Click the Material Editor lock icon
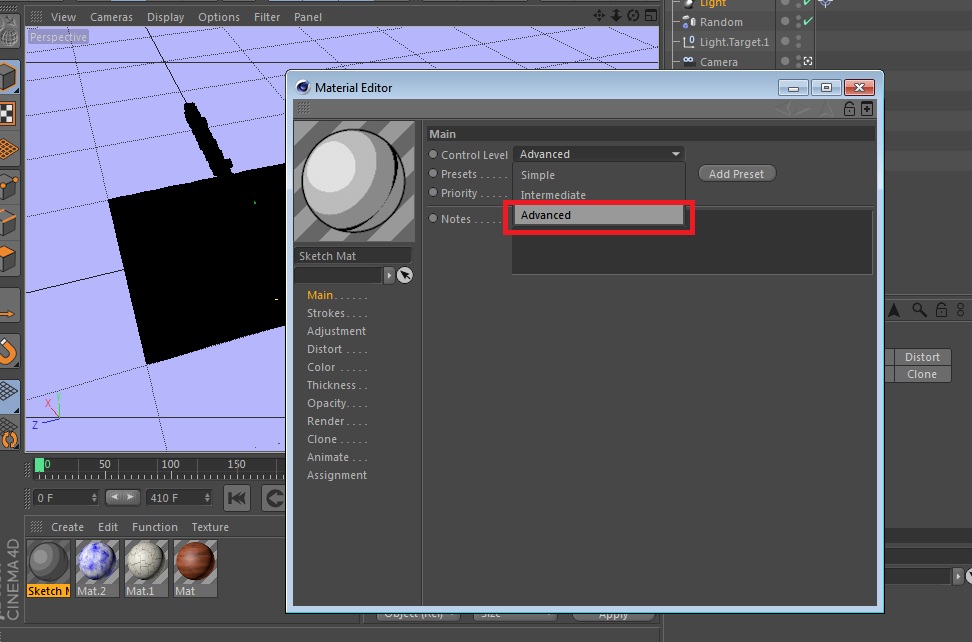 coord(849,108)
